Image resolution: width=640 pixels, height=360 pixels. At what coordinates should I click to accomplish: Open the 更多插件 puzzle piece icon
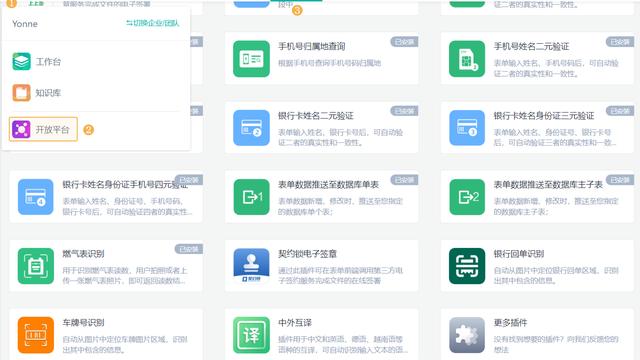tap(467, 335)
